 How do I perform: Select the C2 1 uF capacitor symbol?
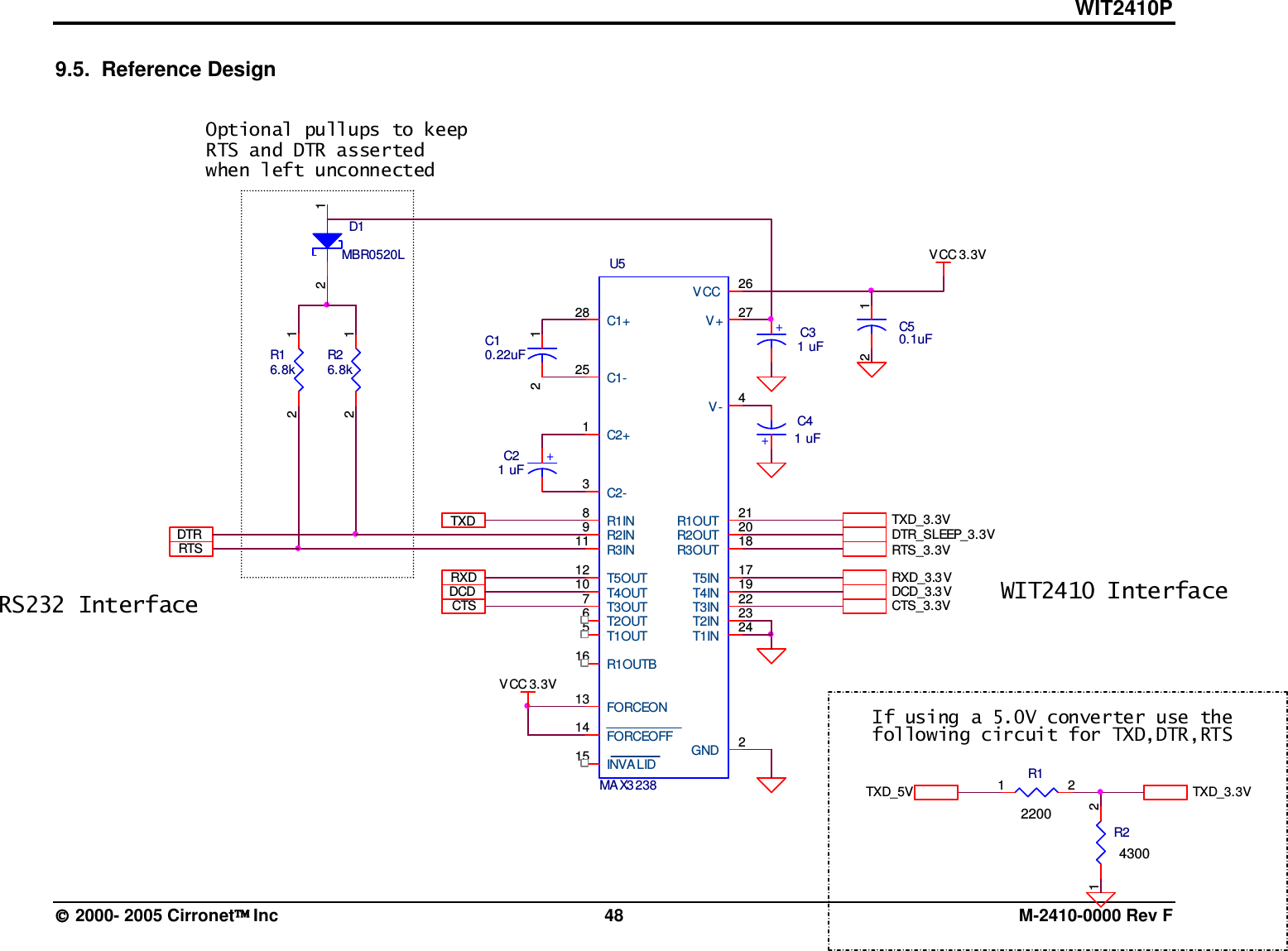coord(542,467)
